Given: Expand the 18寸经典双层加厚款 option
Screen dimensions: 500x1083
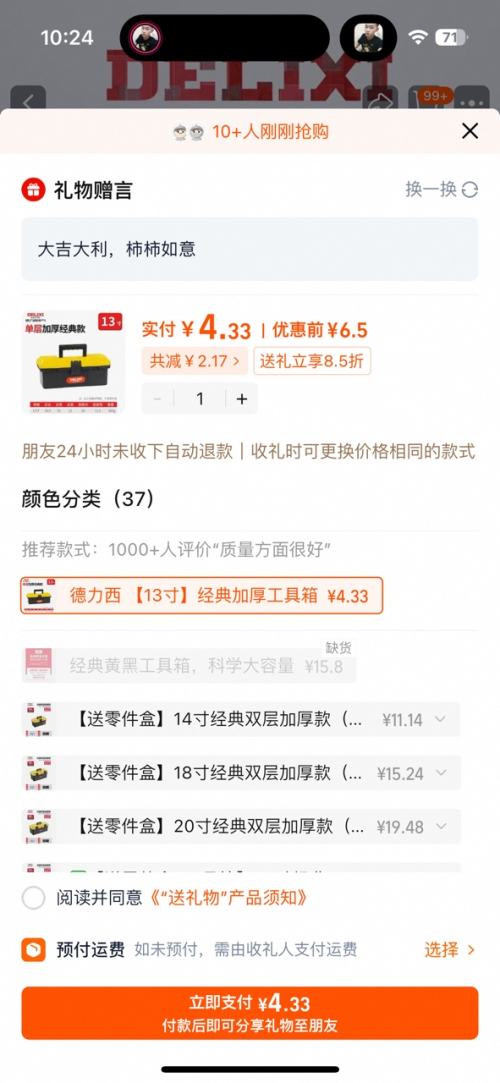Looking at the screenshot, I should (x=241, y=773).
